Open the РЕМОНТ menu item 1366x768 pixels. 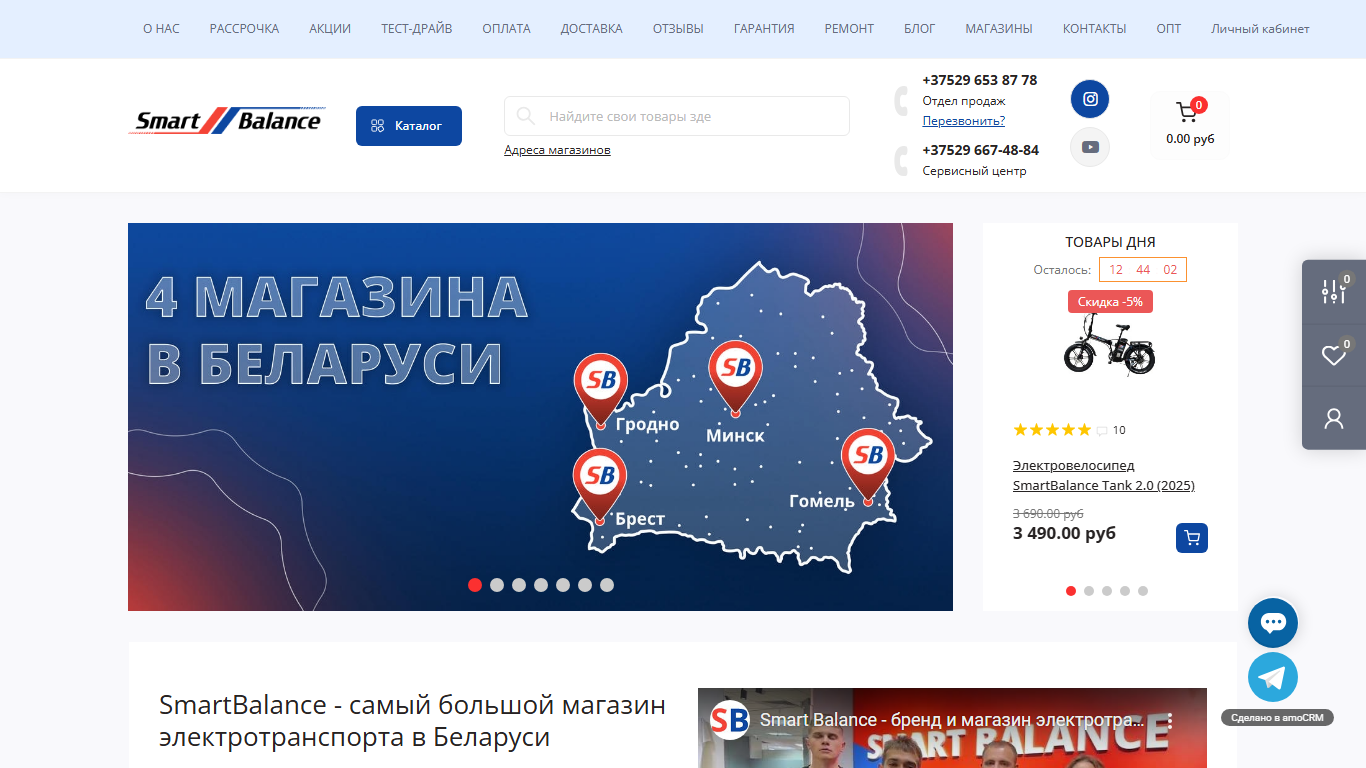coord(849,29)
